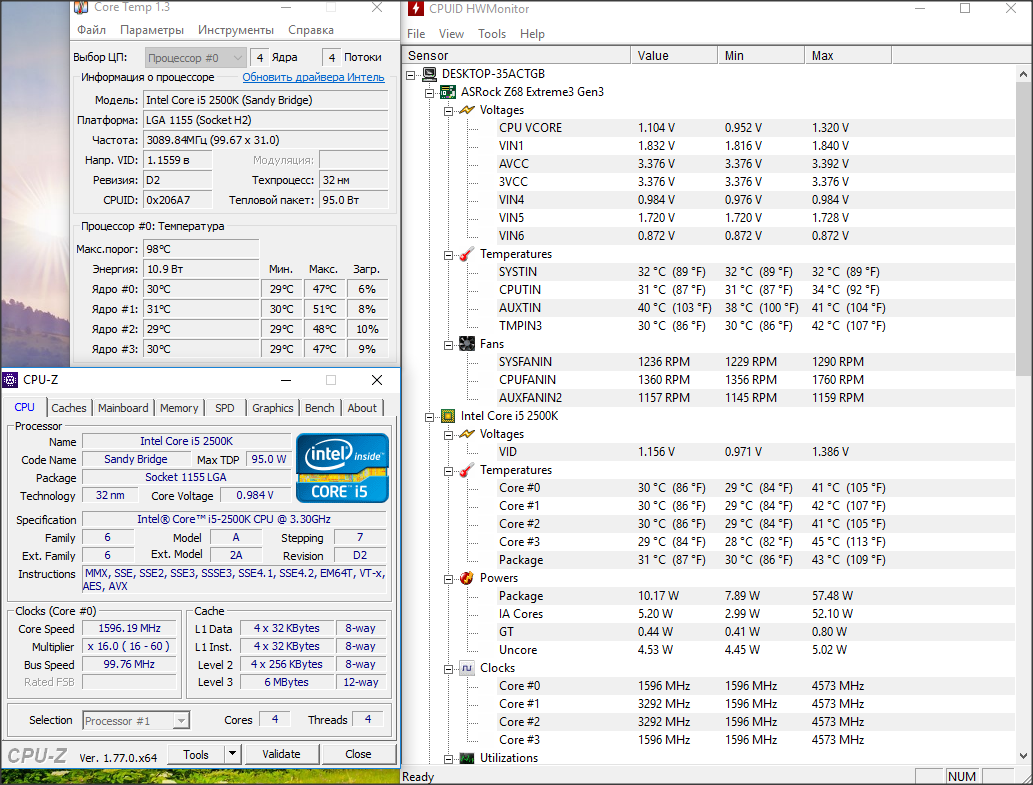
Task: Switch to the Graphics tab in CPU-Z
Action: (x=272, y=408)
